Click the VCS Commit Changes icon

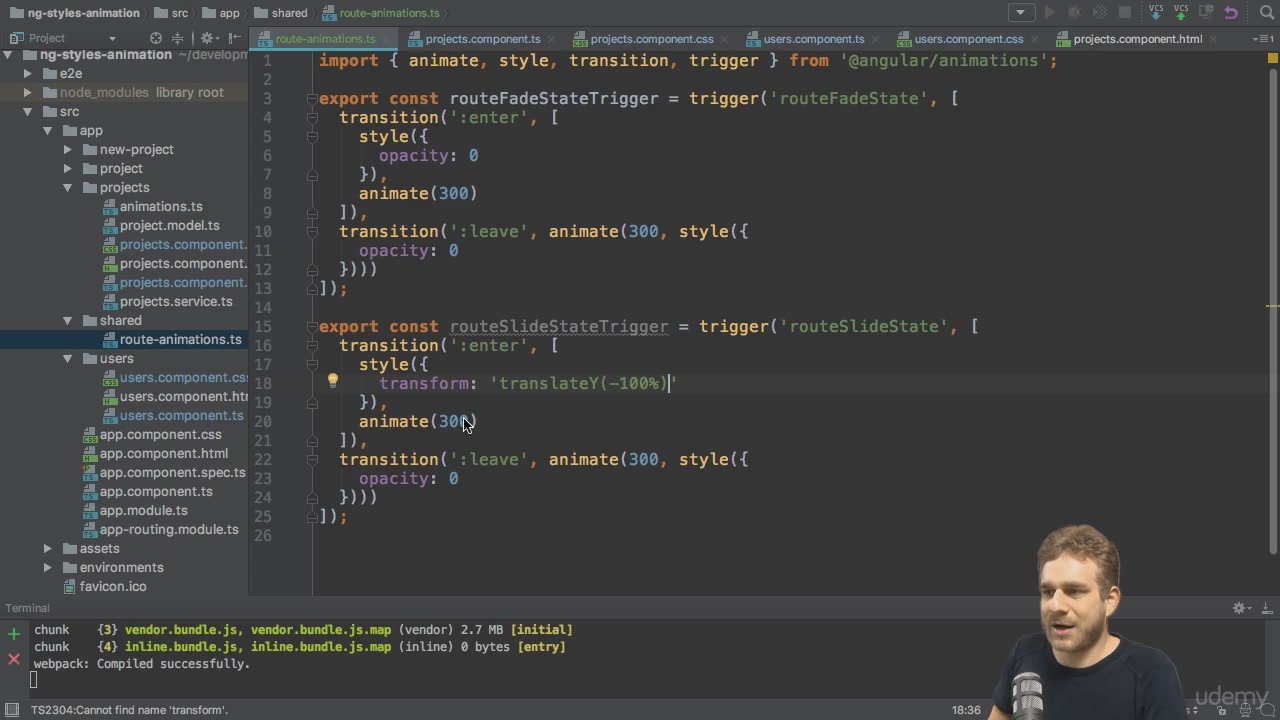tap(1181, 13)
